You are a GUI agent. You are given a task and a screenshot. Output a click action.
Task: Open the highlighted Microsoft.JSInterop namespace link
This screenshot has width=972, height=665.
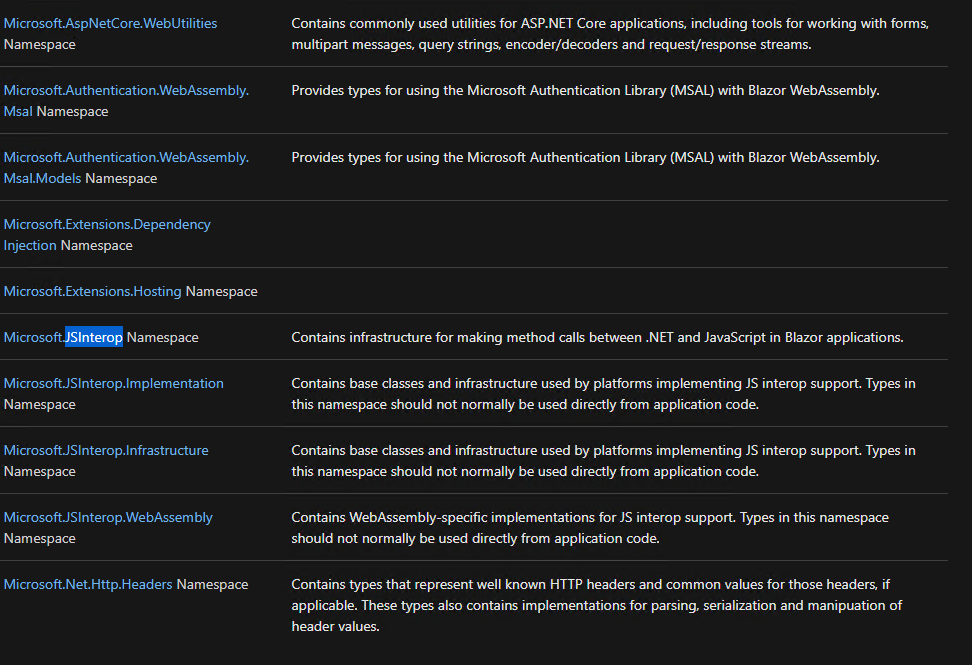point(93,337)
